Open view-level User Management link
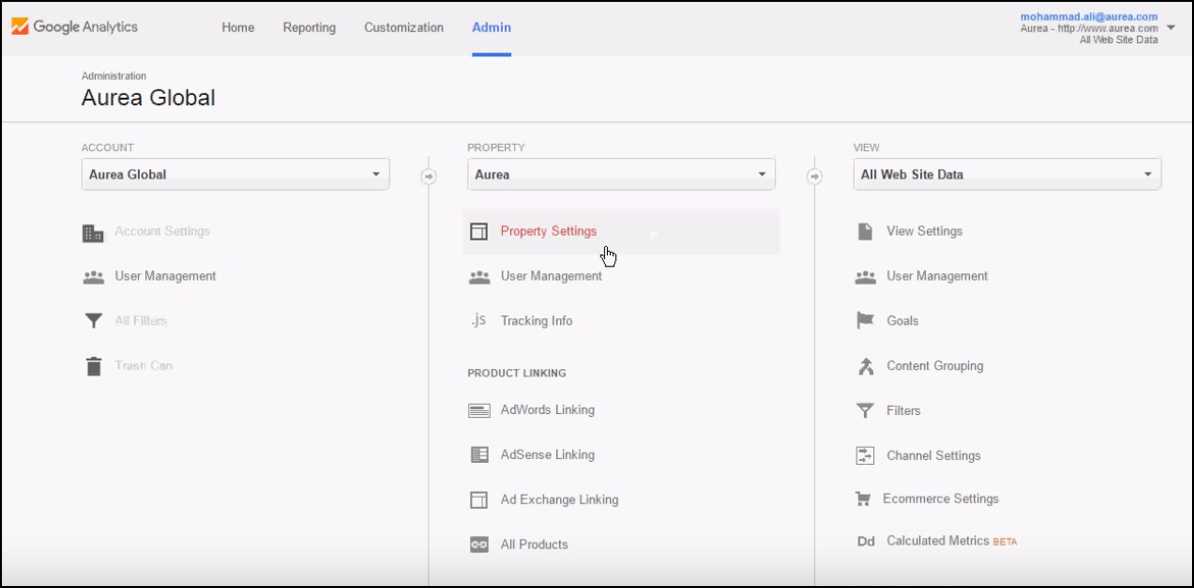This screenshot has width=1194, height=588. point(937,276)
